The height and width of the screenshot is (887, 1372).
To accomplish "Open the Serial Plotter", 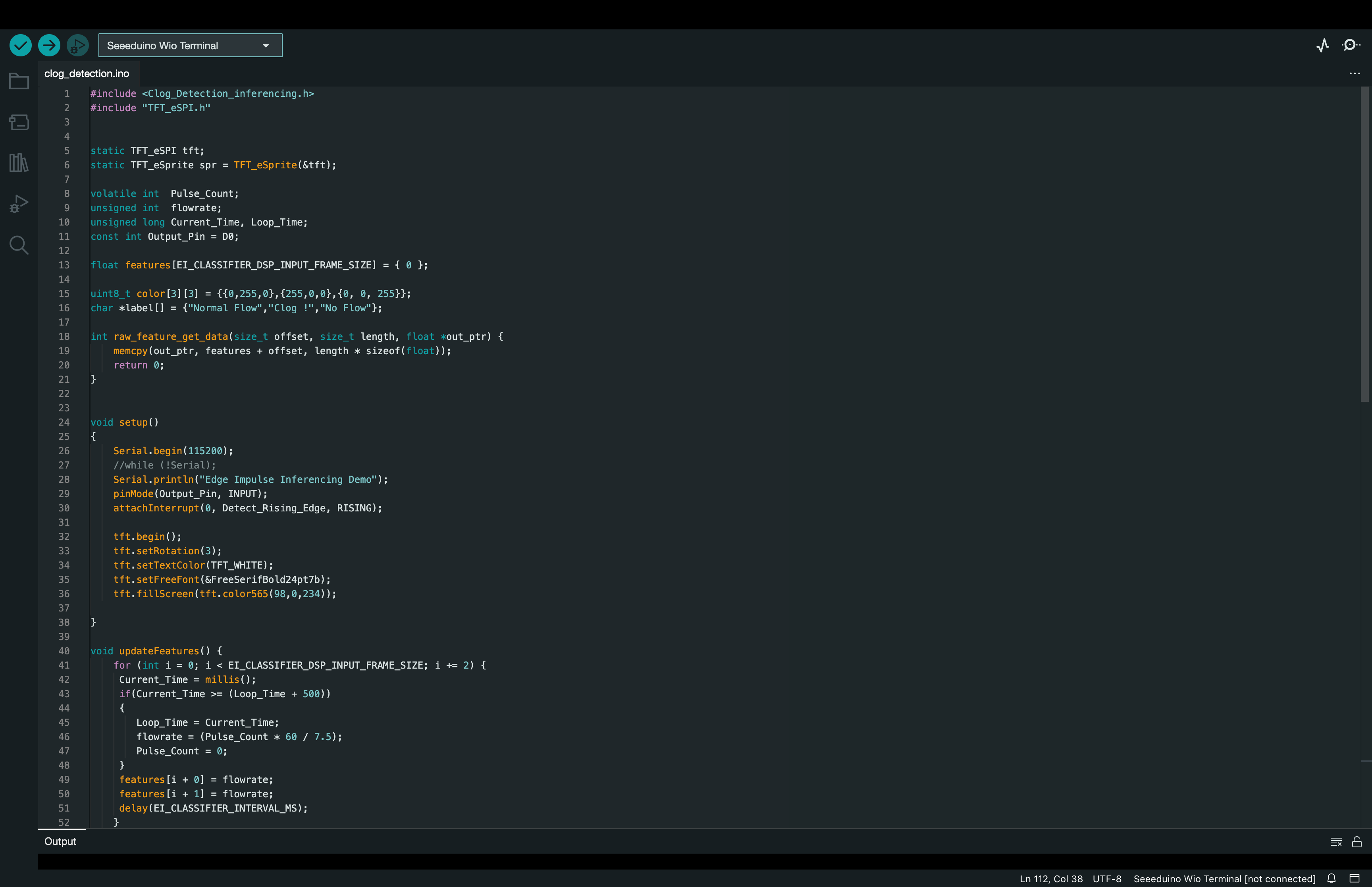I will pyautogui.click(x=1322, y=45).
